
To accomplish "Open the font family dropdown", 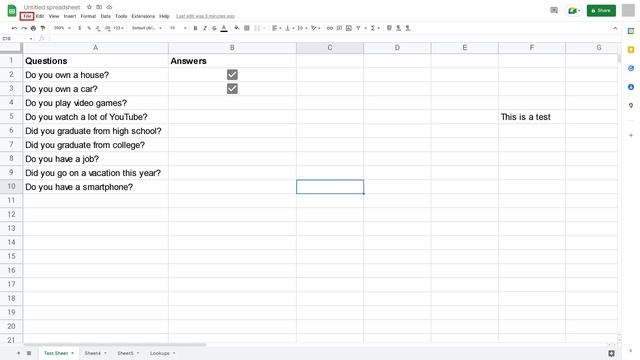I will coord(147,28).
